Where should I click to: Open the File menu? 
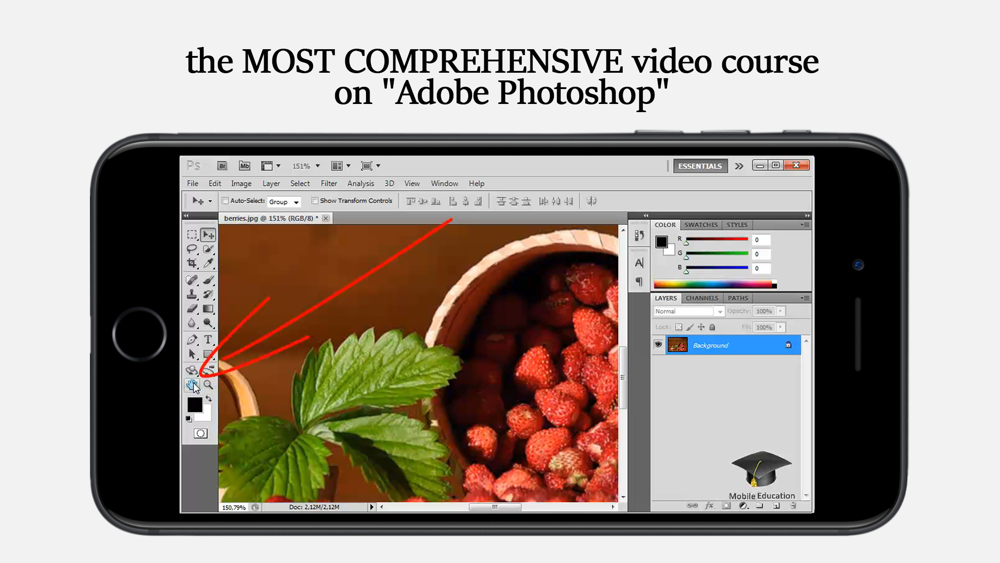pos(193,184)
